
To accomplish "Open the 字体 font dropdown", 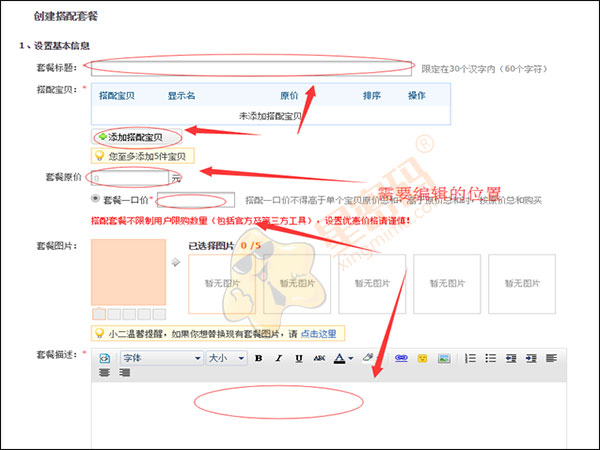I will coord(161,358).
